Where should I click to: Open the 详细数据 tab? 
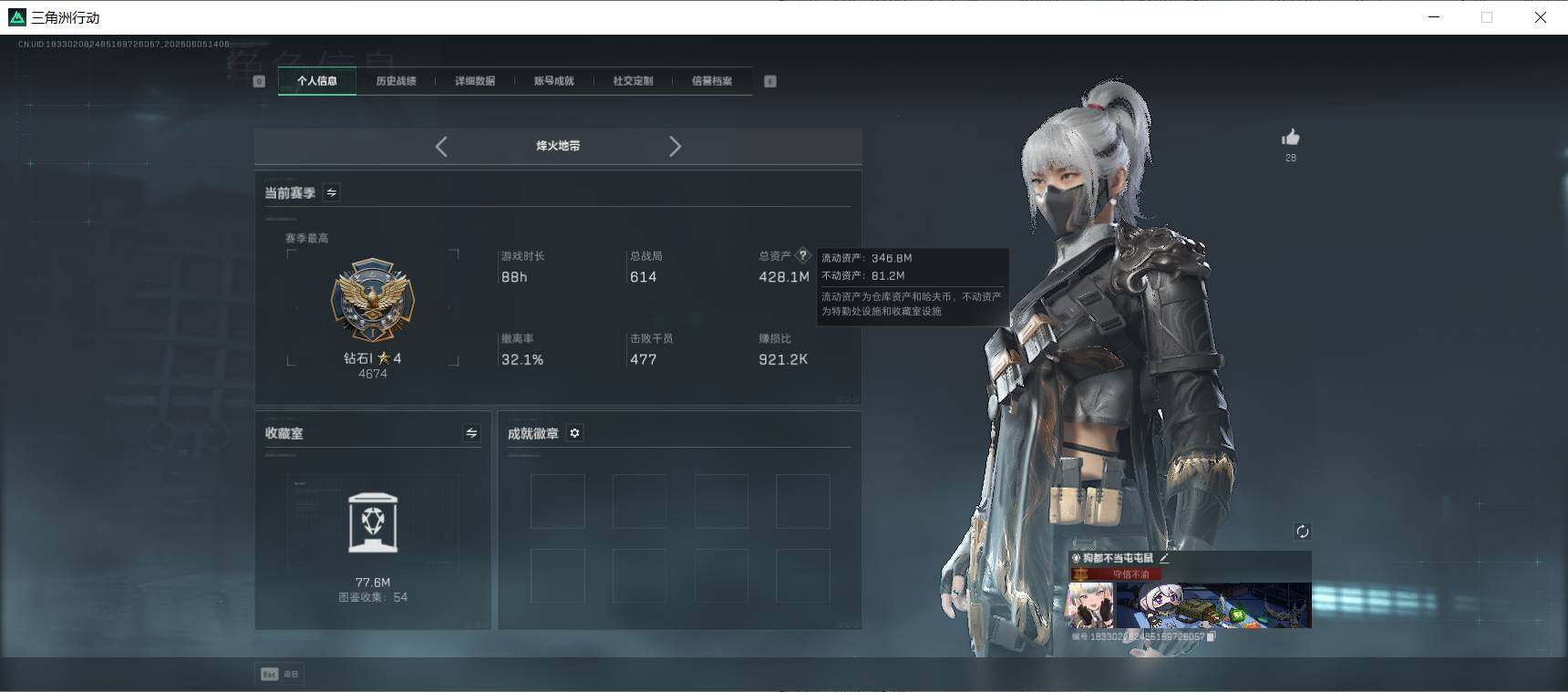pyautogui.click(x=475, y=81)
